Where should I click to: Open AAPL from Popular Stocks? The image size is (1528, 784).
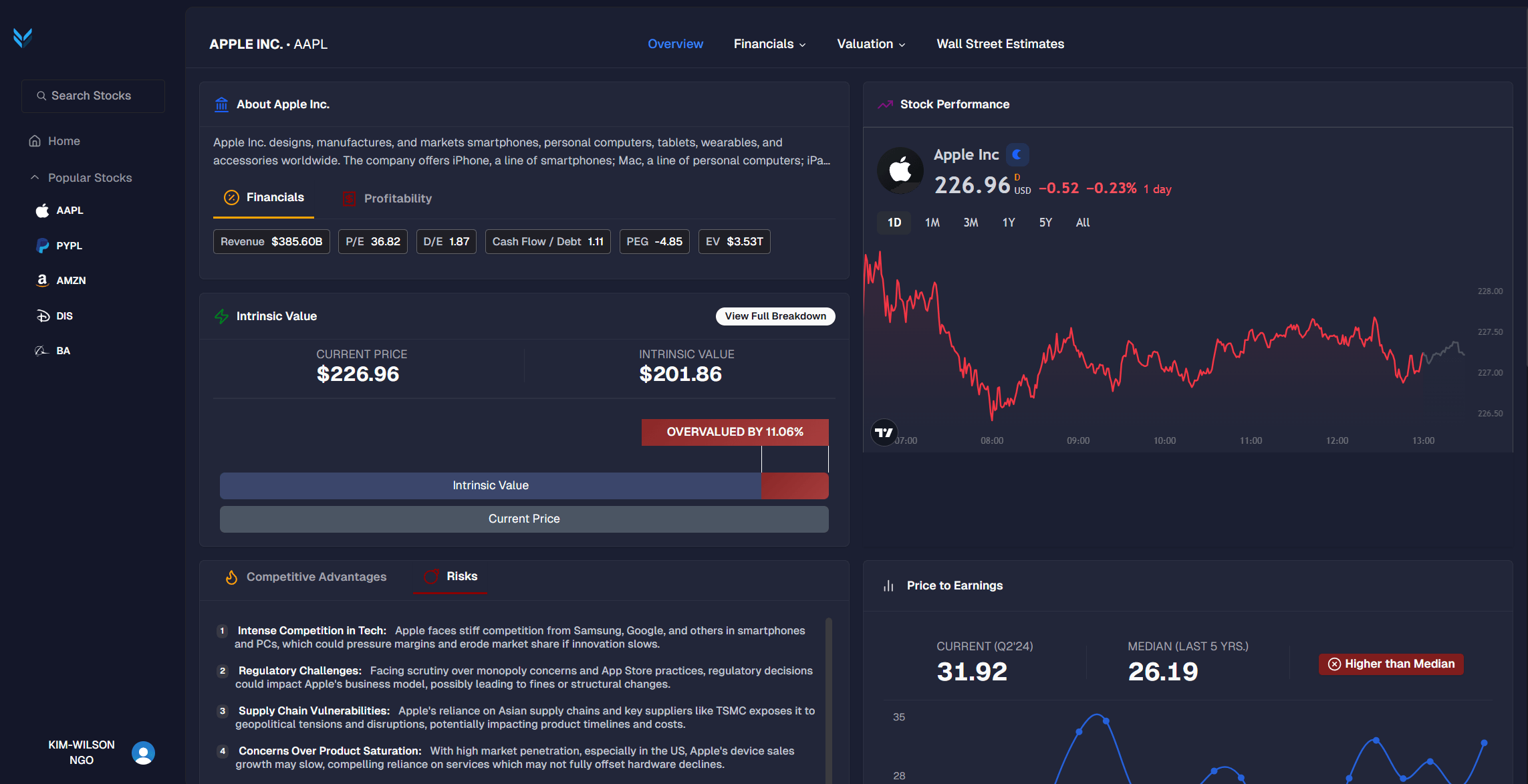[59, 211]
